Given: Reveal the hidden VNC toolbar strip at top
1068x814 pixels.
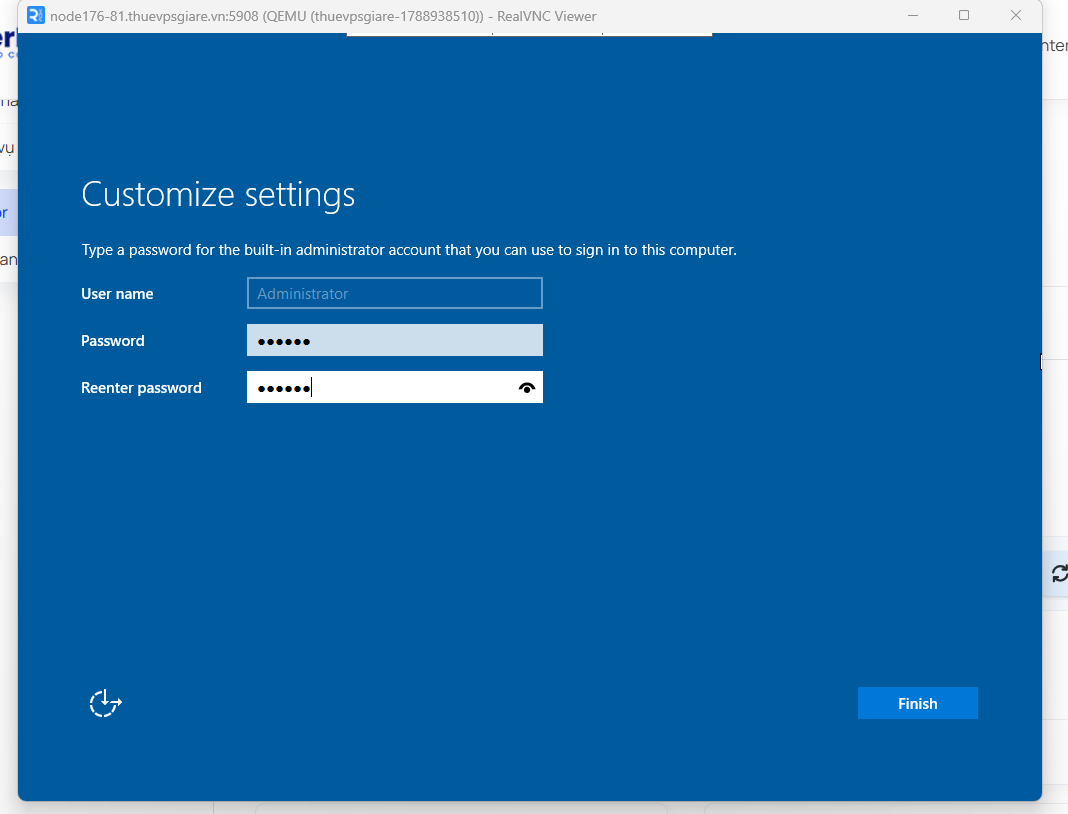Looking at the screenshot, I should pos(529,33).
